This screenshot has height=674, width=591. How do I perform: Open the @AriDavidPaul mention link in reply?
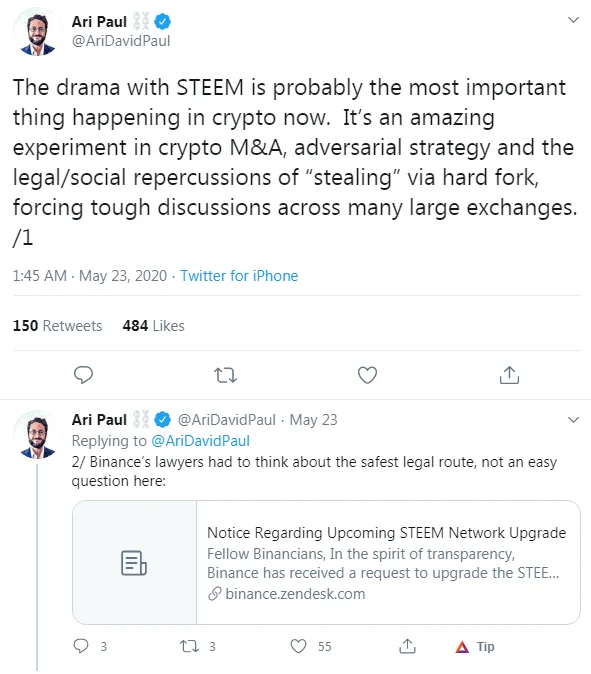(x=201, y=441)
